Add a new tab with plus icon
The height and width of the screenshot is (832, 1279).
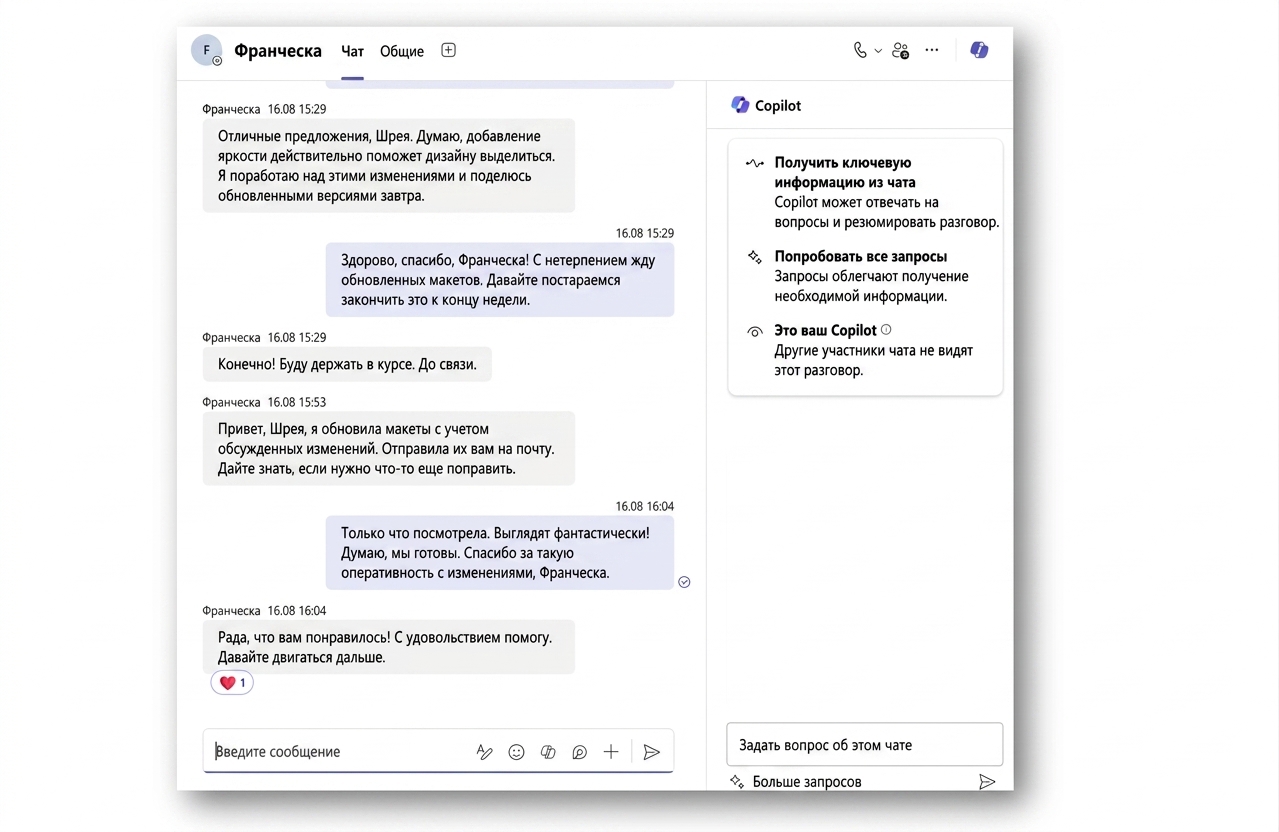[449, 50]
